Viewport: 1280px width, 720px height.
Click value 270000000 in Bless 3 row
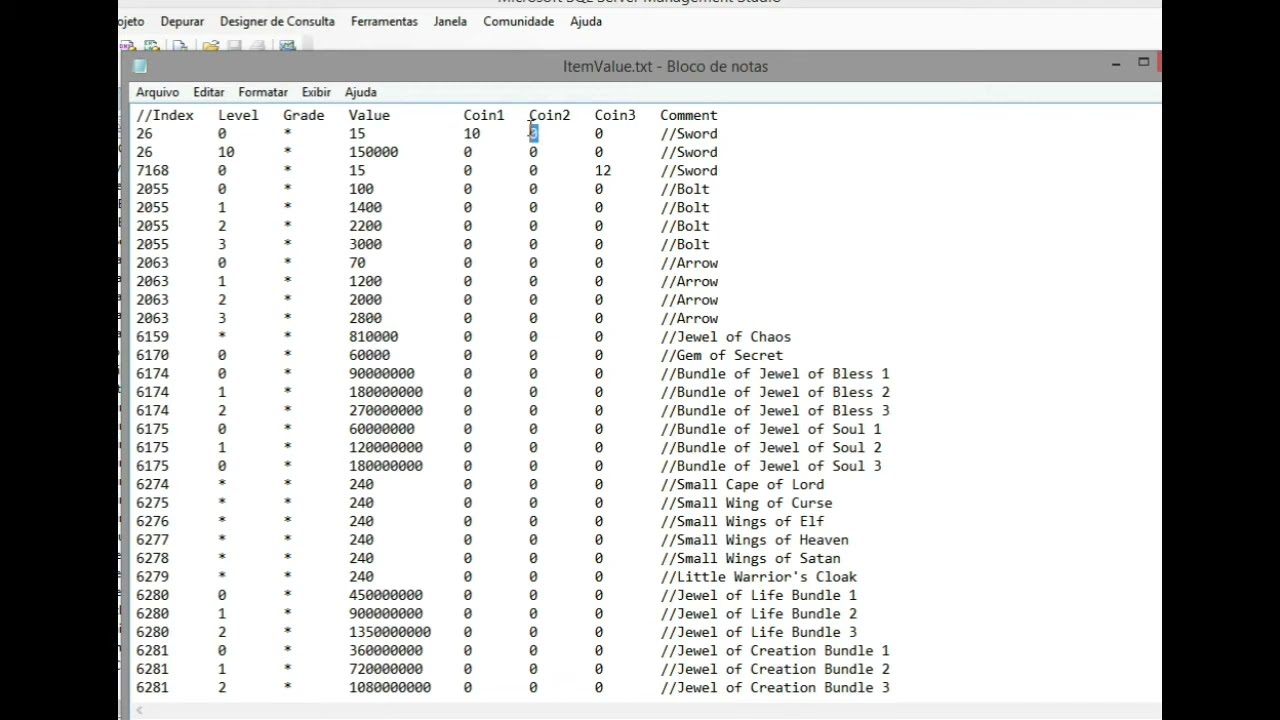(385, 411)
